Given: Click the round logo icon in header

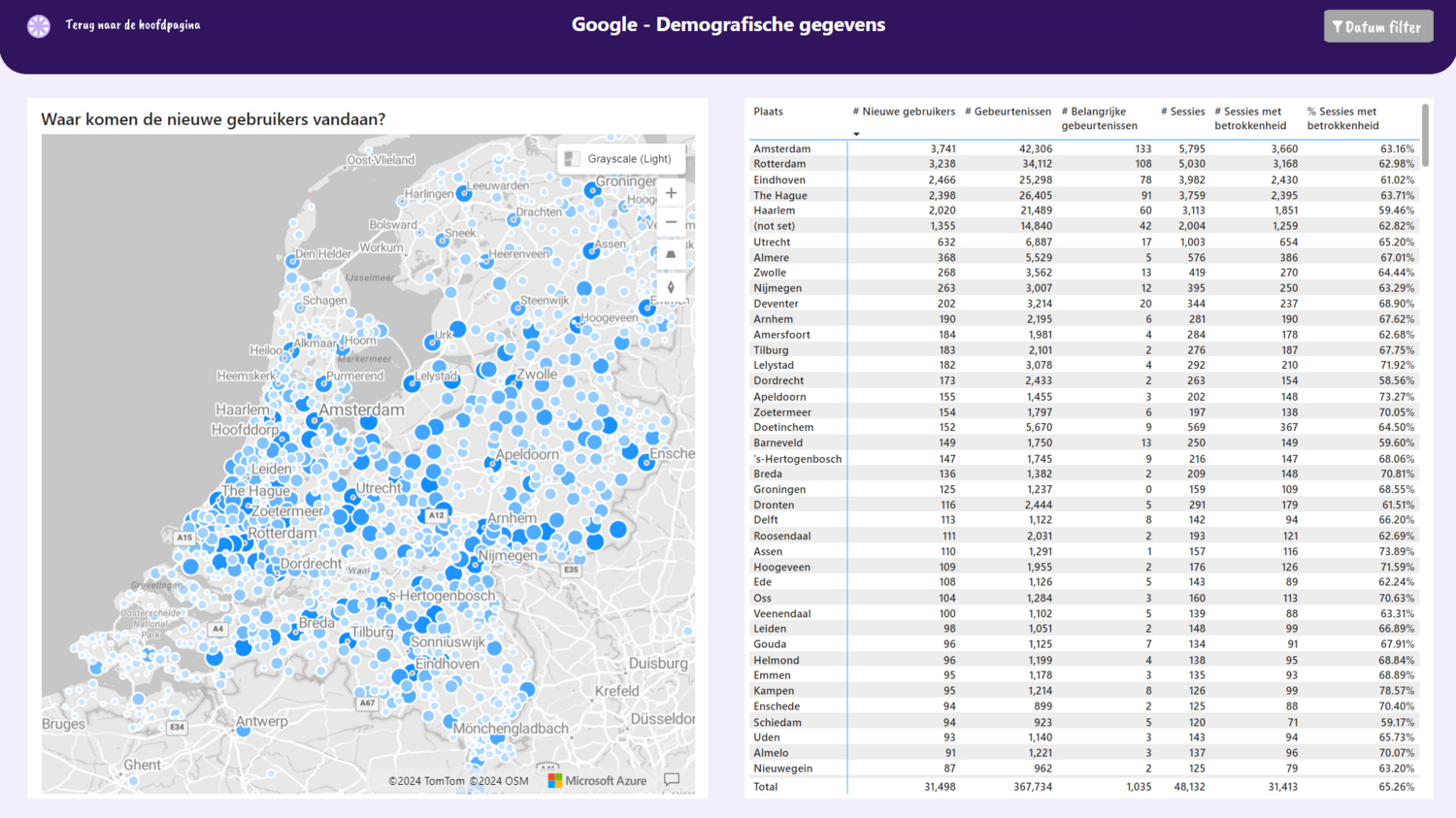Looking at the screenshot, I should [39, 26].
